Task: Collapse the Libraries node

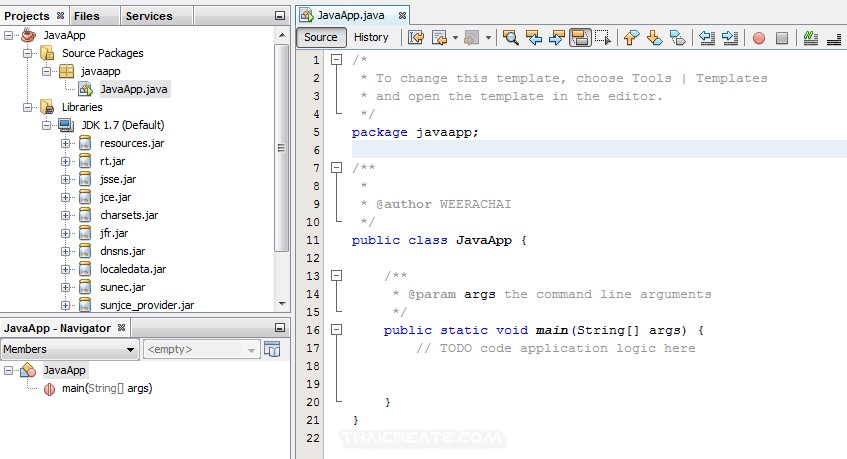Action: 28,107
